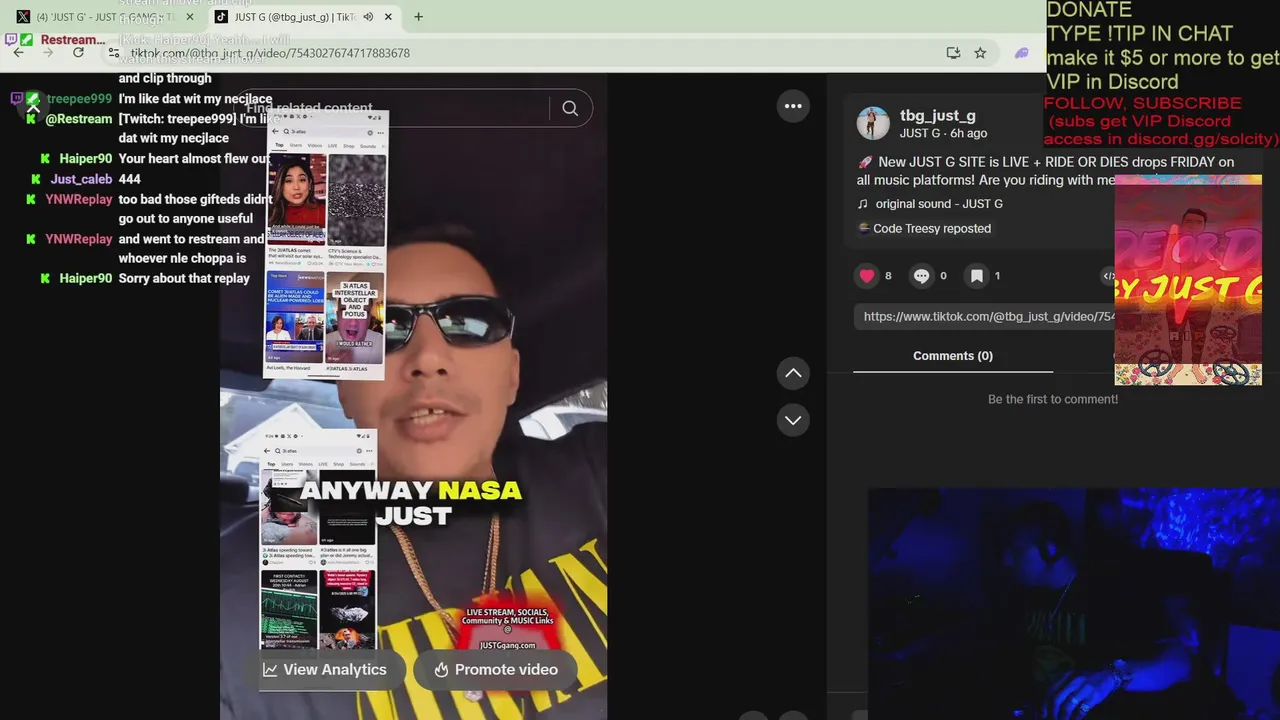Click Promote video button
This screenshot has width=1280, height=720.
(x=496, y=670)
